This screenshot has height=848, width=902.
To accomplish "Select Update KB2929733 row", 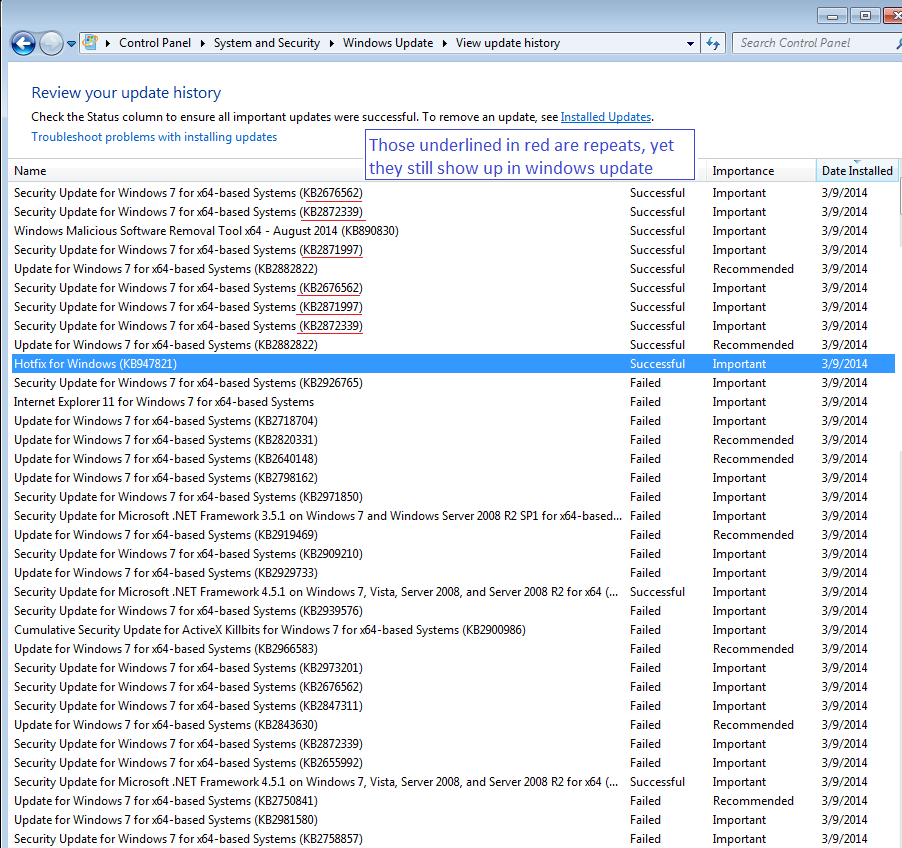I will click(x=453, y=572).
